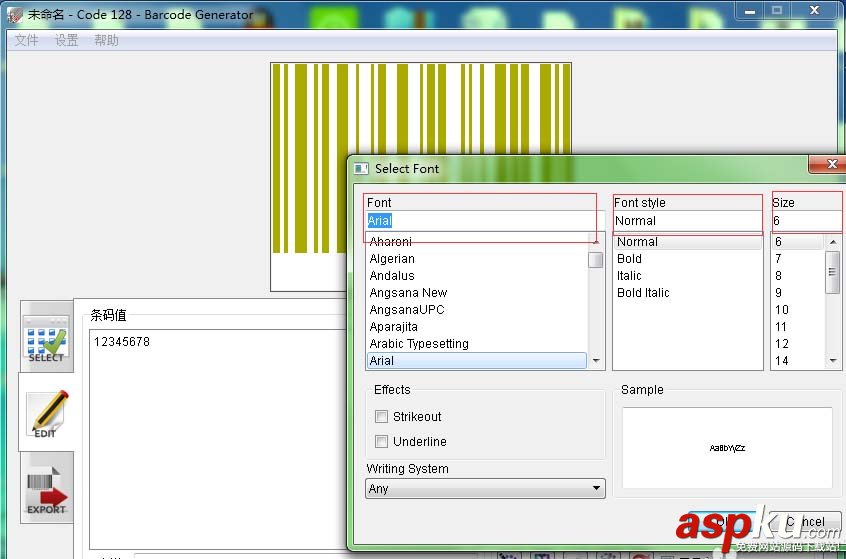Click the Size input field
Image resolution: width=846 pixels, height=559 pixels.
[x=806, y=221]
